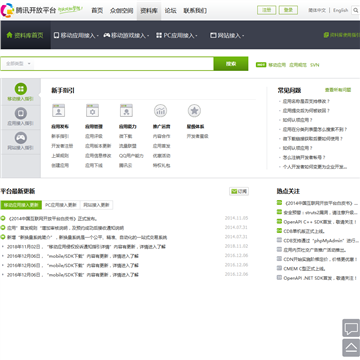
Task: Click the 应用能力 icon
Action: tap(126, 110)
